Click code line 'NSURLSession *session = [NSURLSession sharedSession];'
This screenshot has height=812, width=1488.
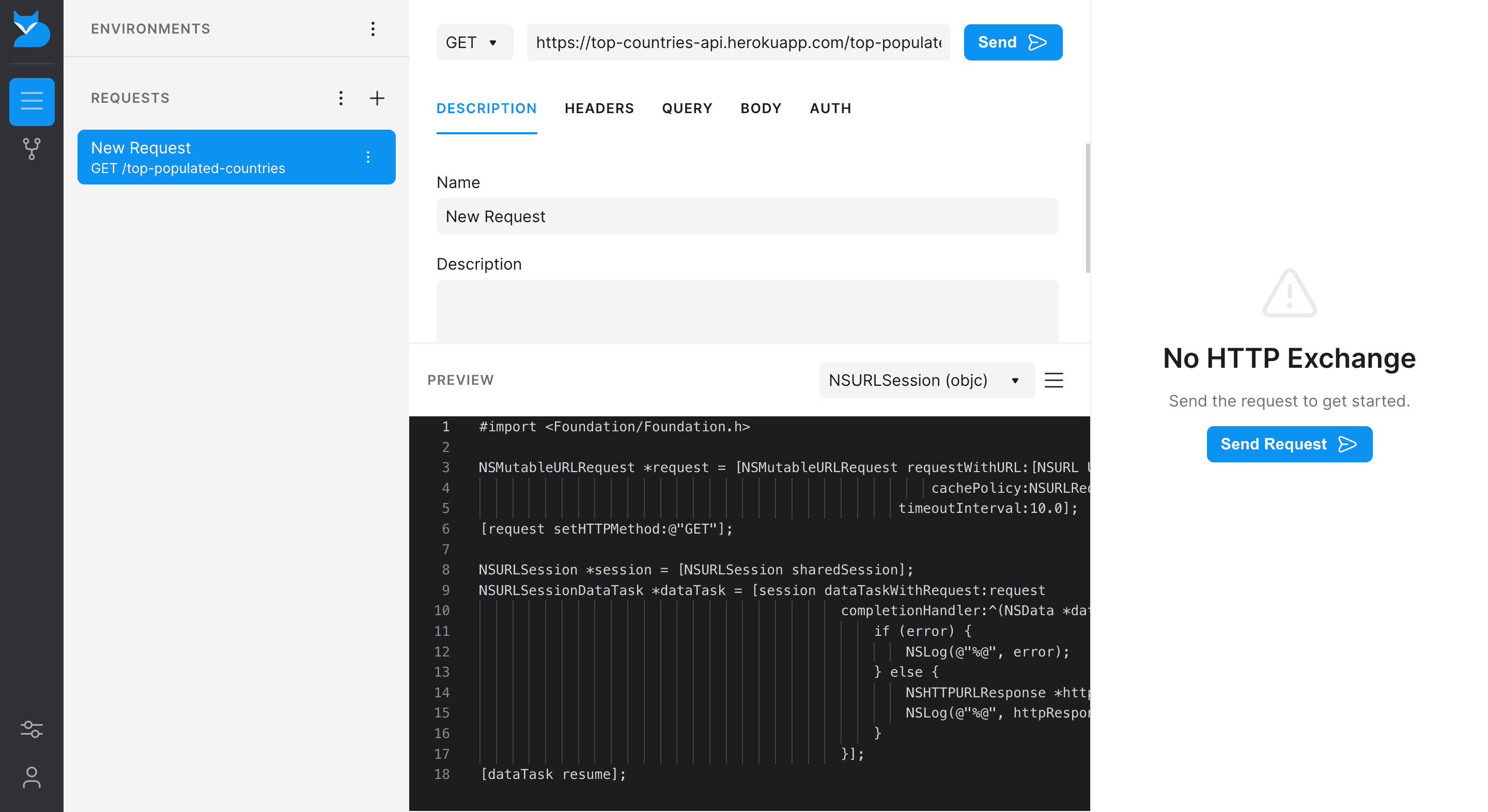695,570
